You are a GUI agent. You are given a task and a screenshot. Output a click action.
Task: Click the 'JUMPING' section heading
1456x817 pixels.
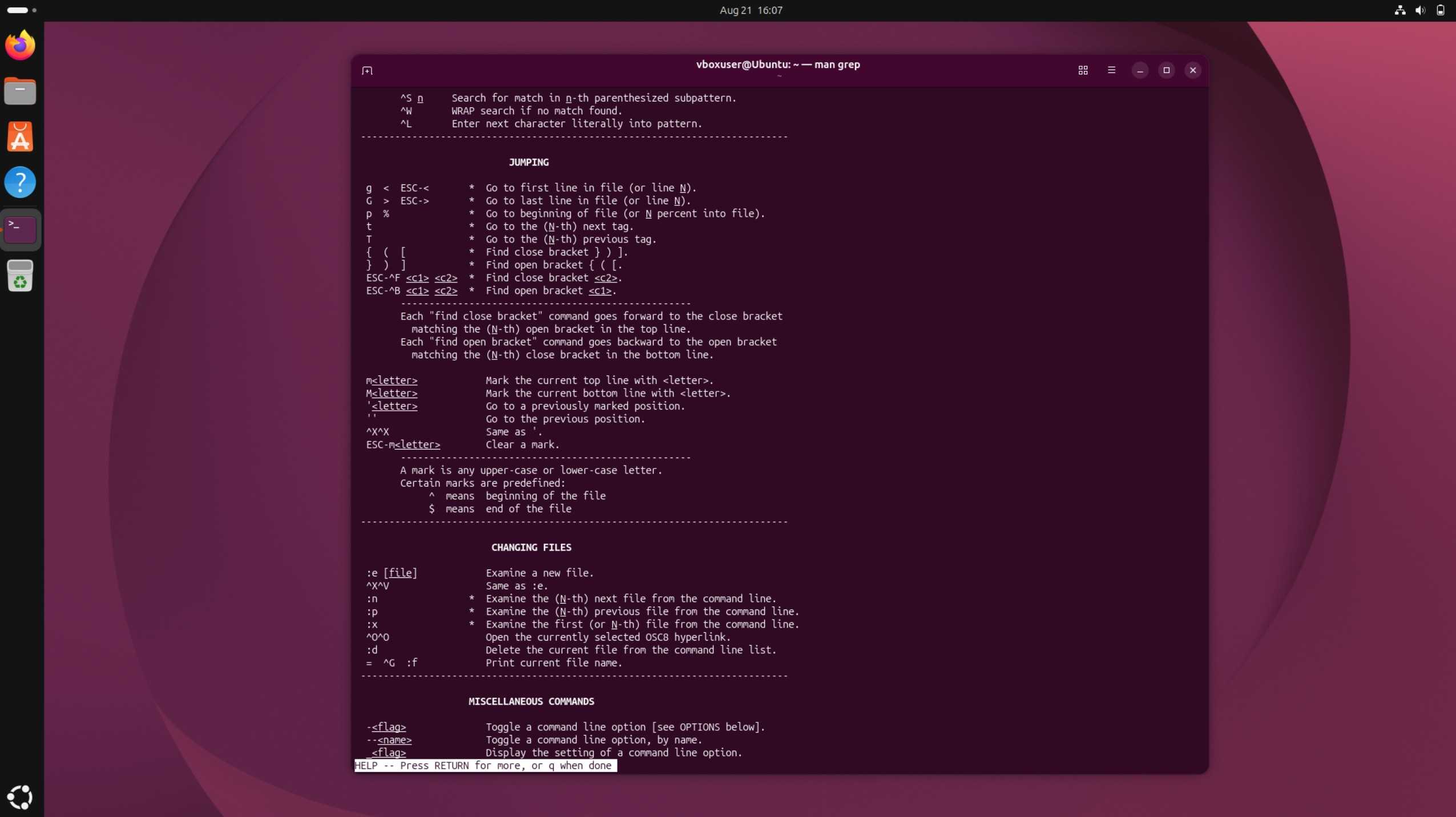coord(529,162)
